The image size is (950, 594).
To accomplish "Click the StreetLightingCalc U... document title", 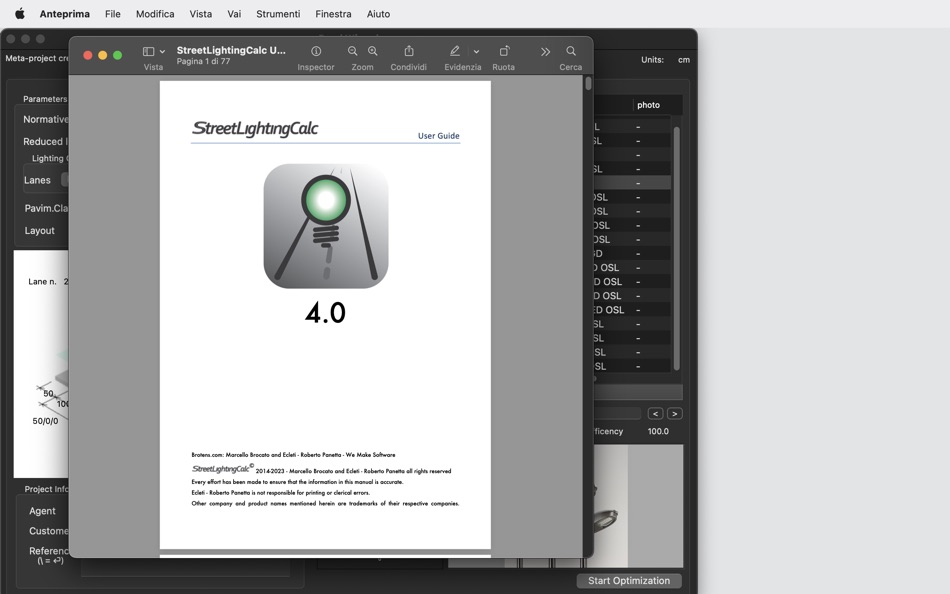I will (x=231, y=50).
